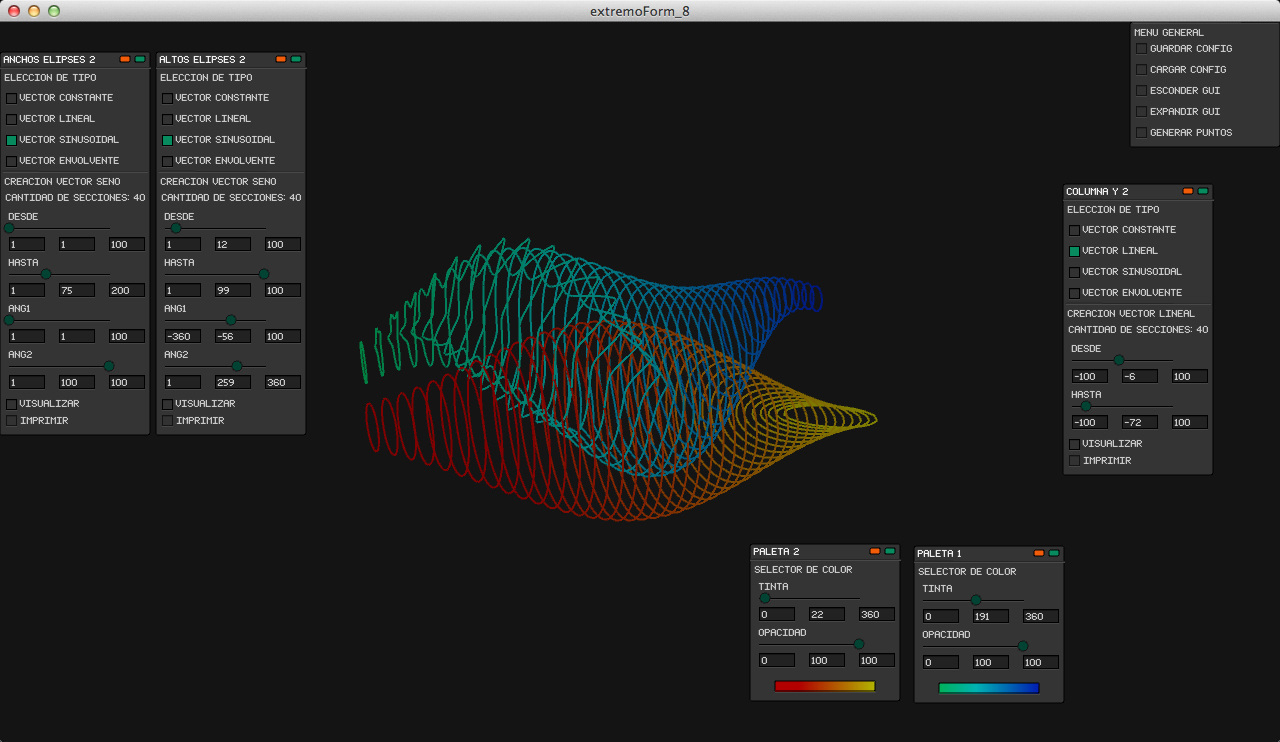Viewport: 1280px width, 742px height.
Task: Click TINTA value field 191 in Paleta 1
Action: pos(991,616)
